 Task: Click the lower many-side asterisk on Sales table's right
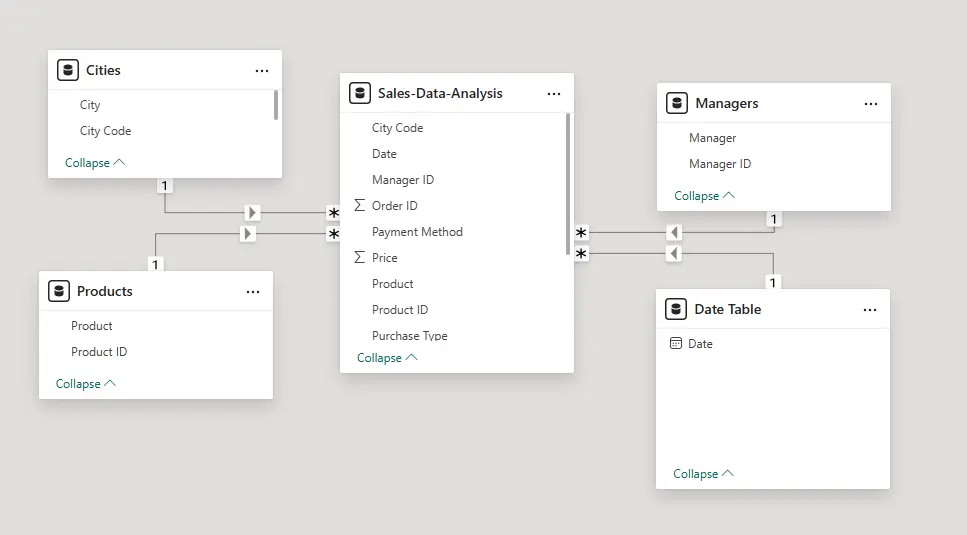click(x=581, y=253)
